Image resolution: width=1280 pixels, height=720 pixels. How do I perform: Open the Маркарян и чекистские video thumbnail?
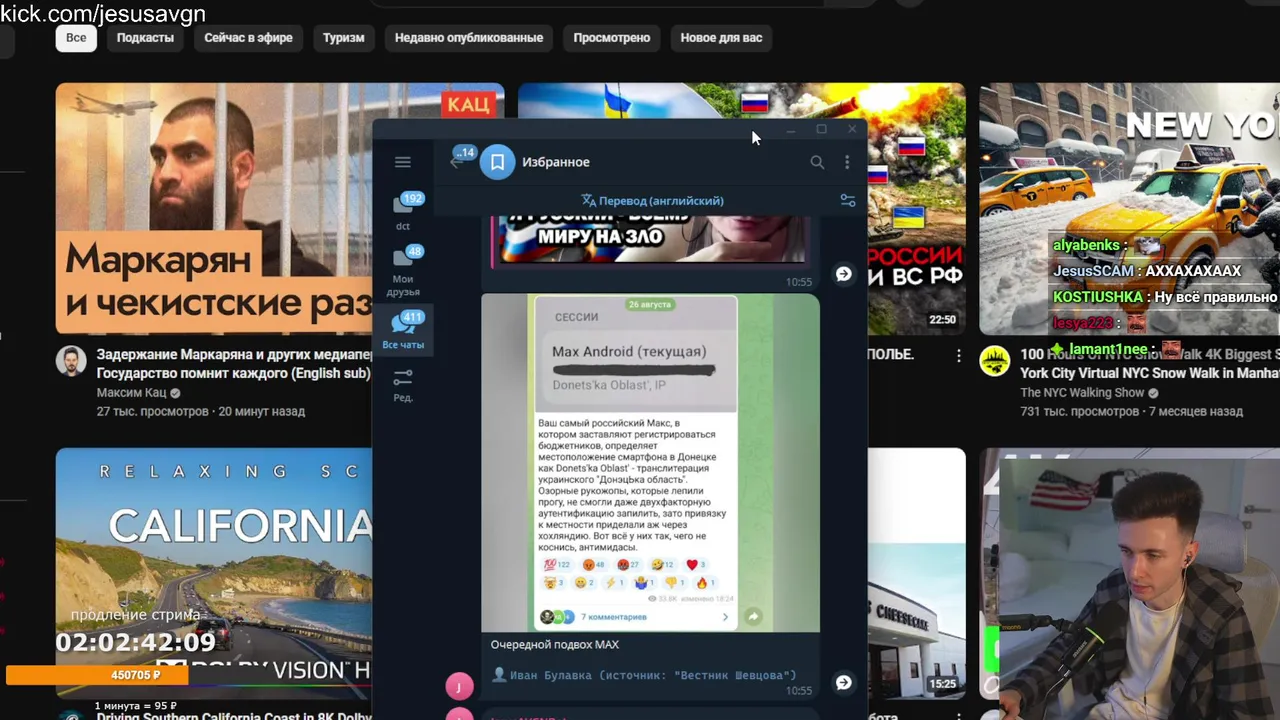[x=214, y=209]
